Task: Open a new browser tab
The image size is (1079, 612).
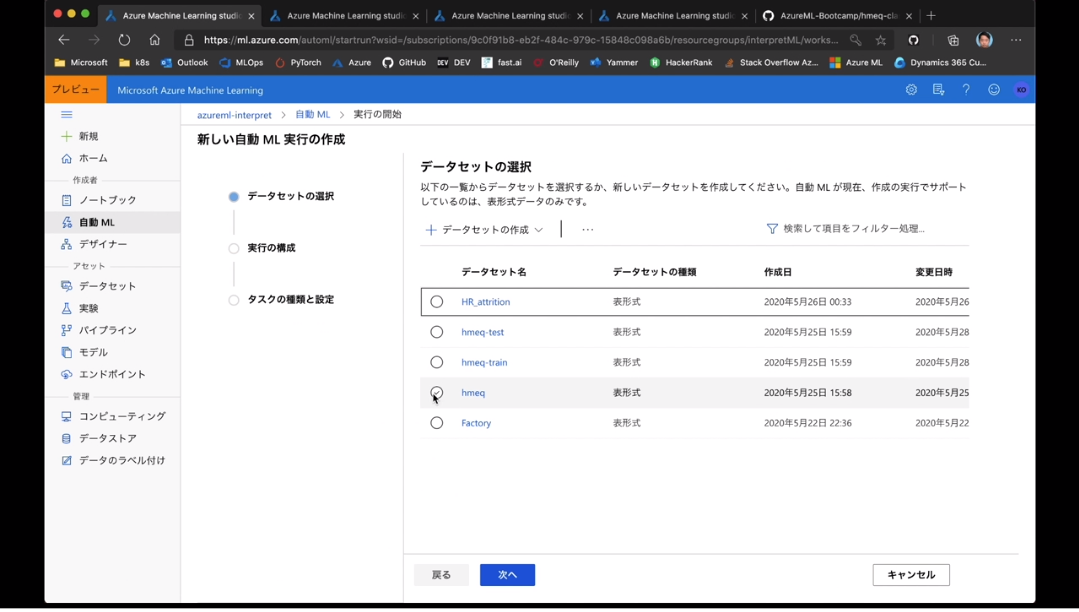Action: click(931, 15)
